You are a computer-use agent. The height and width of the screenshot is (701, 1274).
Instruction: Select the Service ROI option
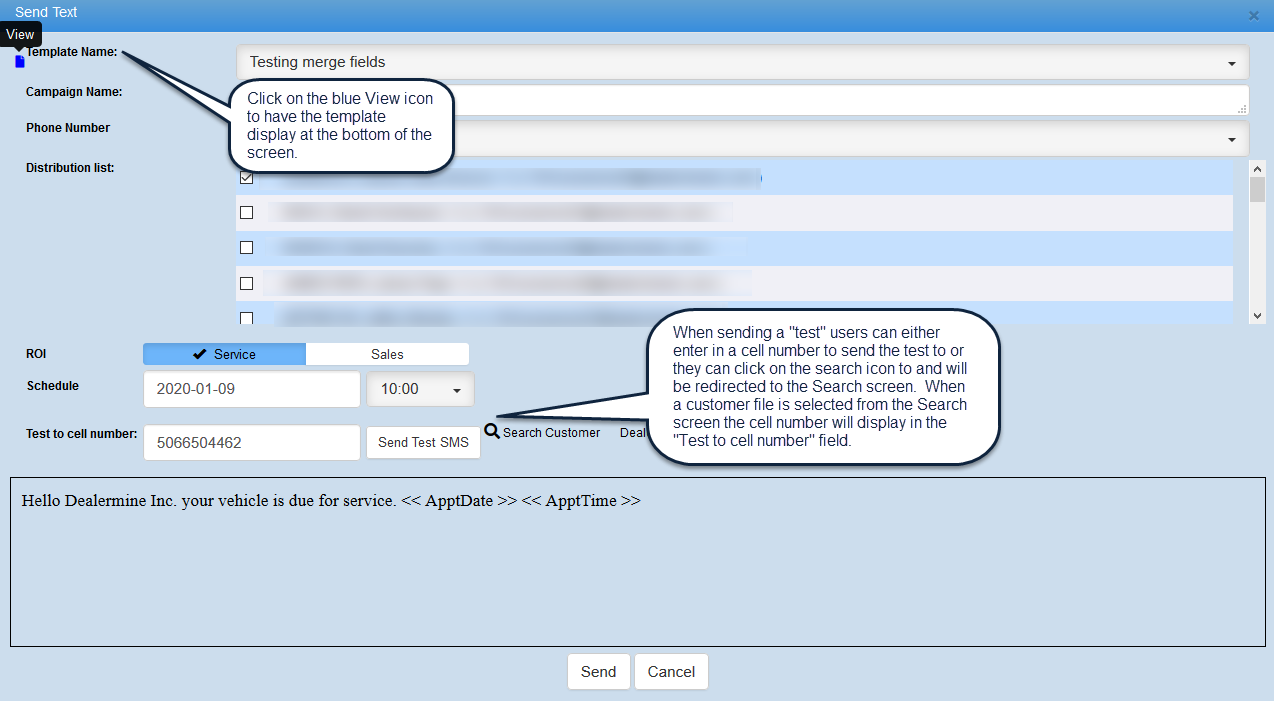coord(224,354)
